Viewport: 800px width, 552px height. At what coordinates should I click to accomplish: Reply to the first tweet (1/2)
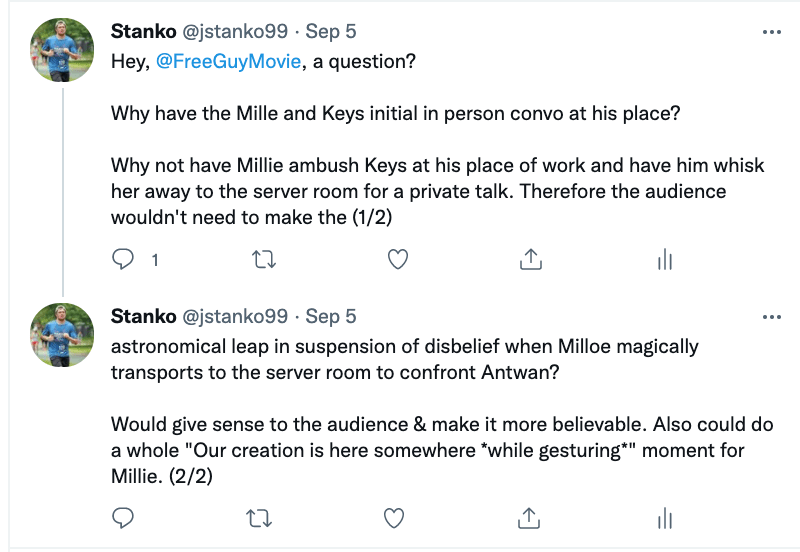pos(124,260)
